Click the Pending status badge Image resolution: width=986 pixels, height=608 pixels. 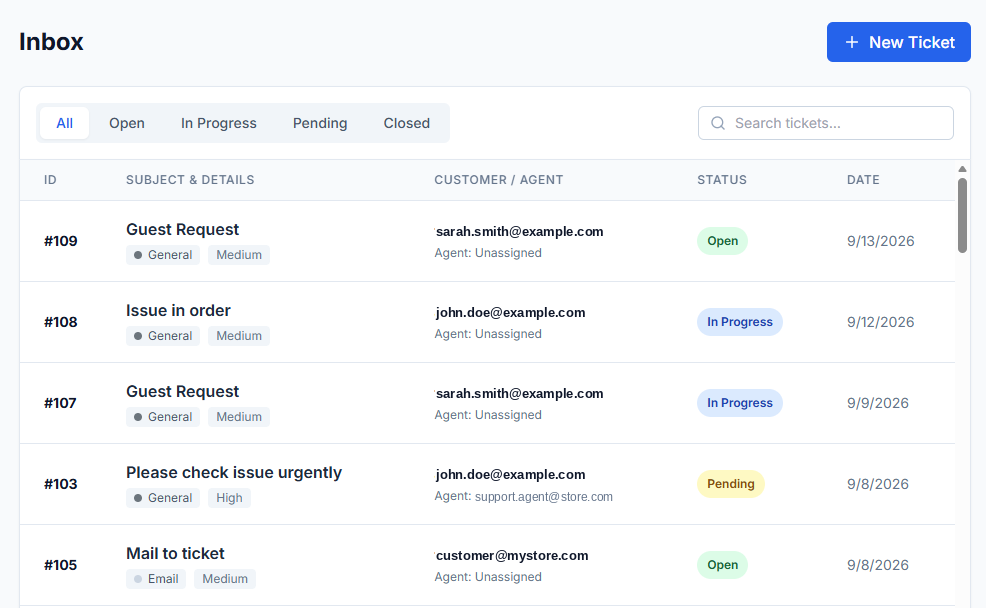(x=731, y=485)
